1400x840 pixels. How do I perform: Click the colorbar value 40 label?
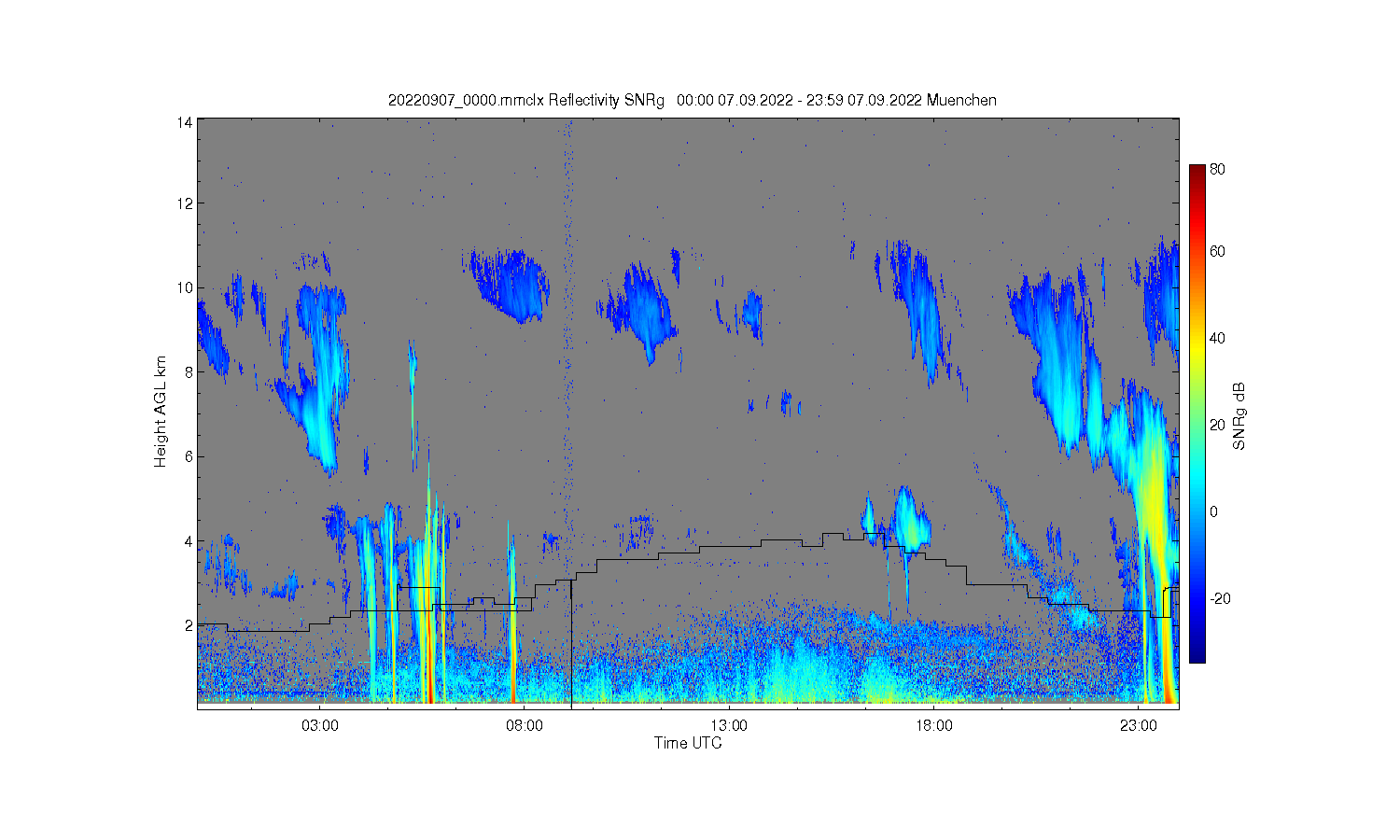point(1217,338)
